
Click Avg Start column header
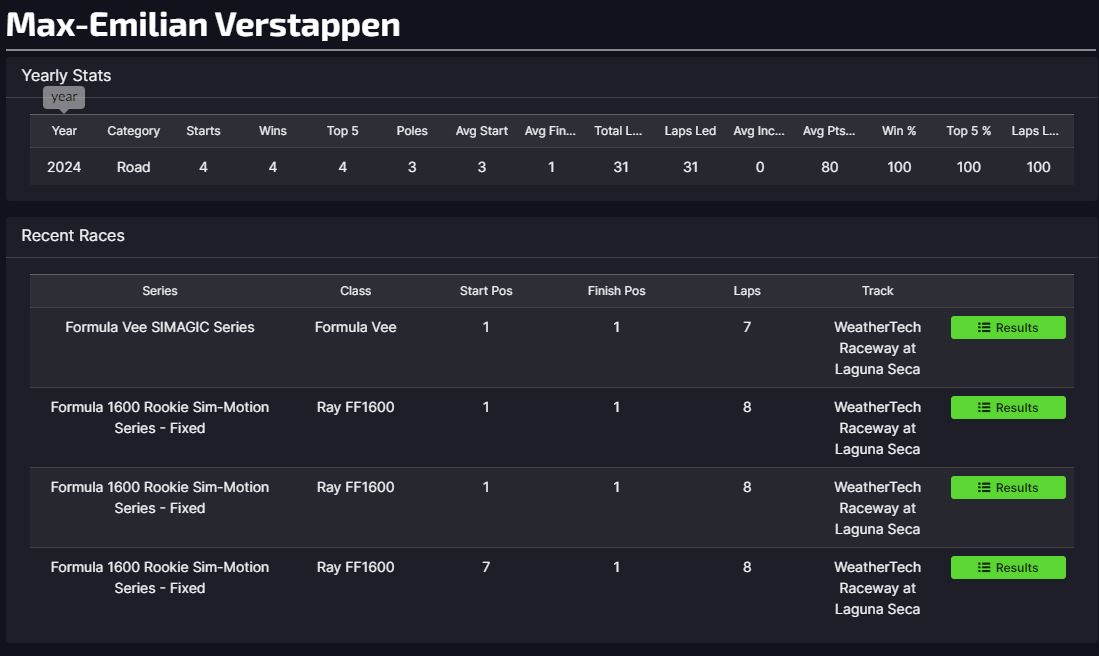482,130
